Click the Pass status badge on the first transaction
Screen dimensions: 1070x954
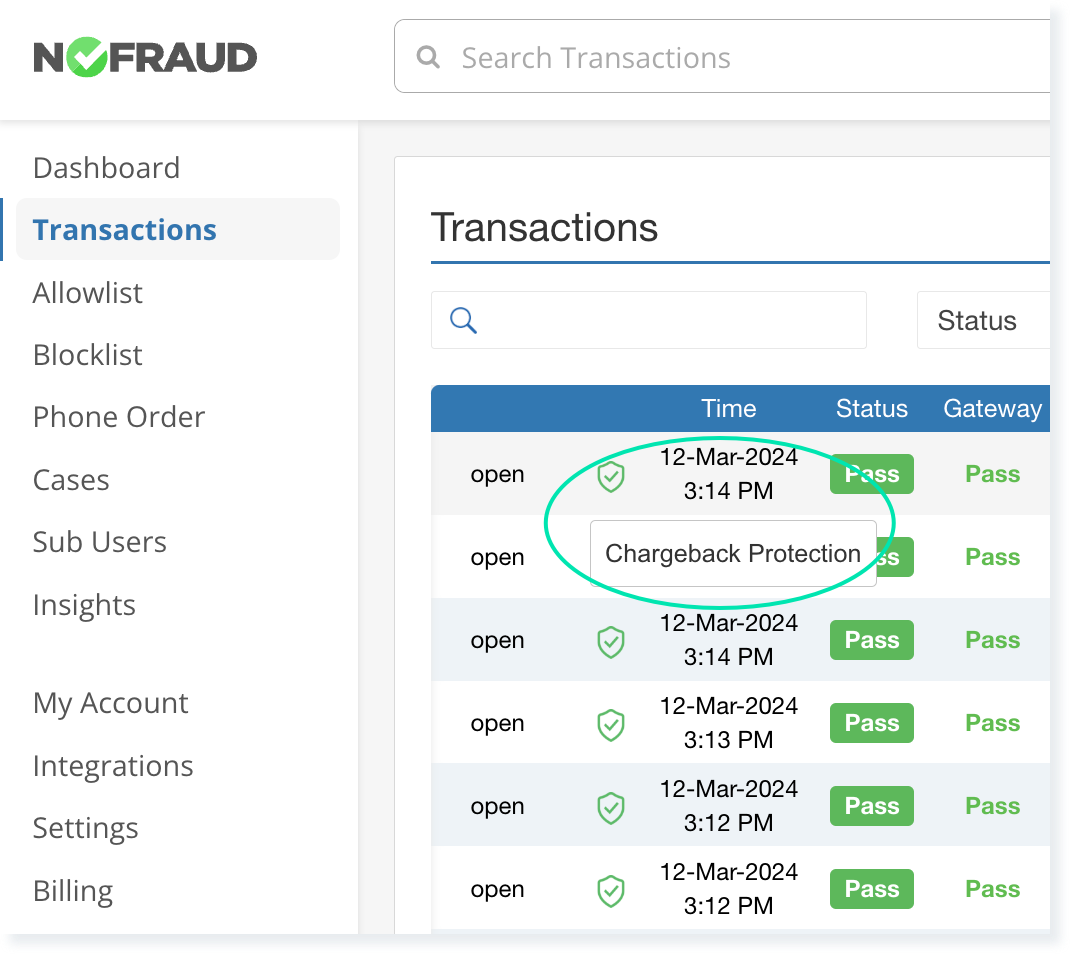point(871,474)
